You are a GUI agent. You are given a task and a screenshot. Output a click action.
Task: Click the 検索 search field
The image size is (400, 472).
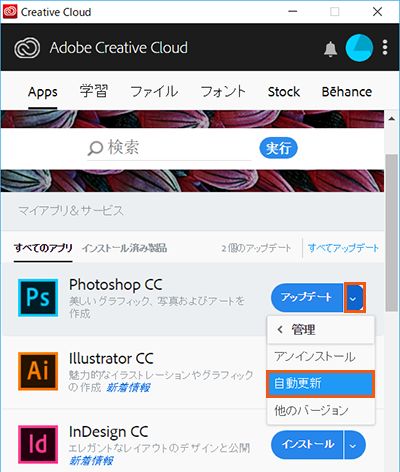[x=169, y=148]
